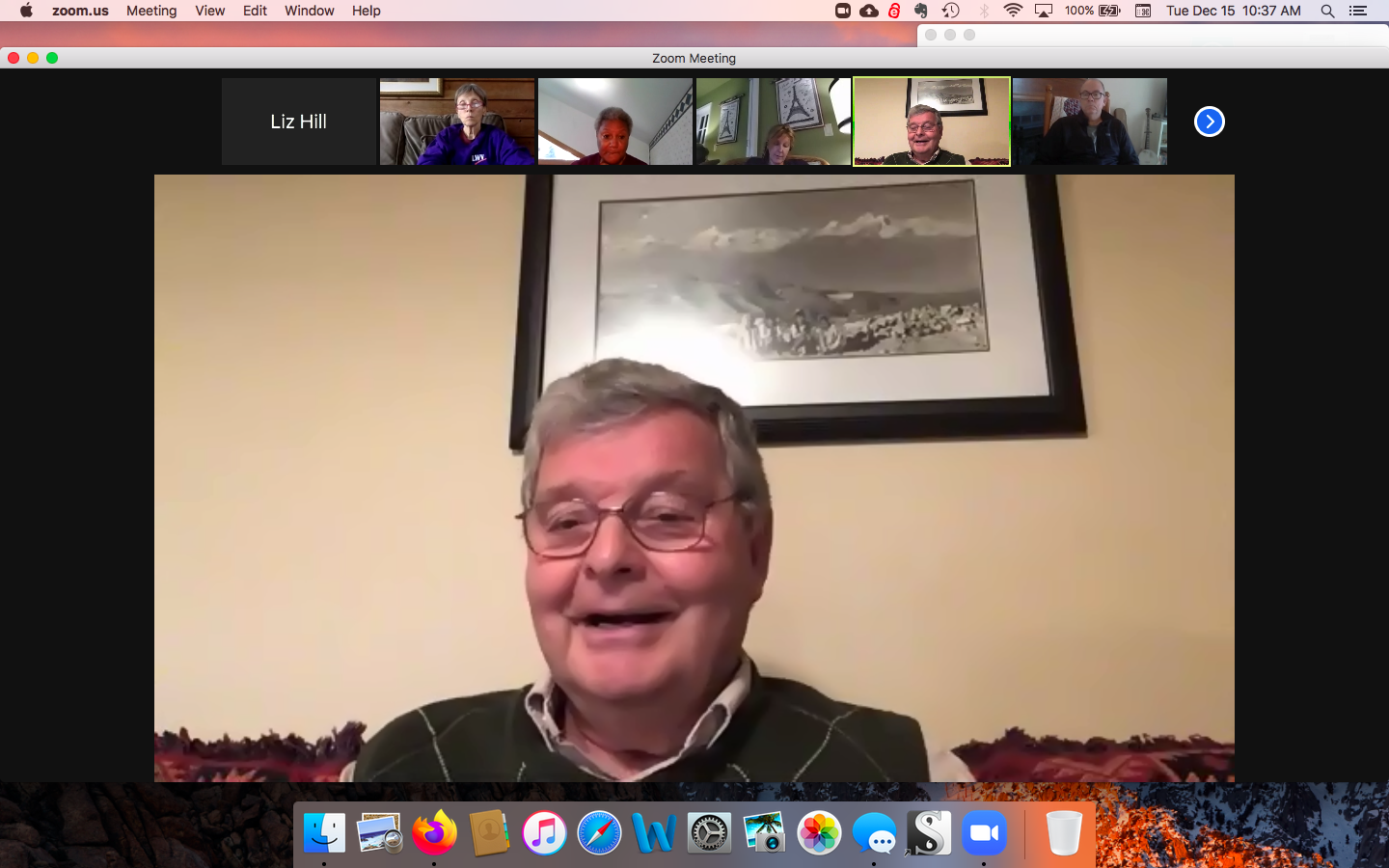Select the highlighted active speaker thumbnail
This screenshot has height=868, width=1389.
coord(932,122)
